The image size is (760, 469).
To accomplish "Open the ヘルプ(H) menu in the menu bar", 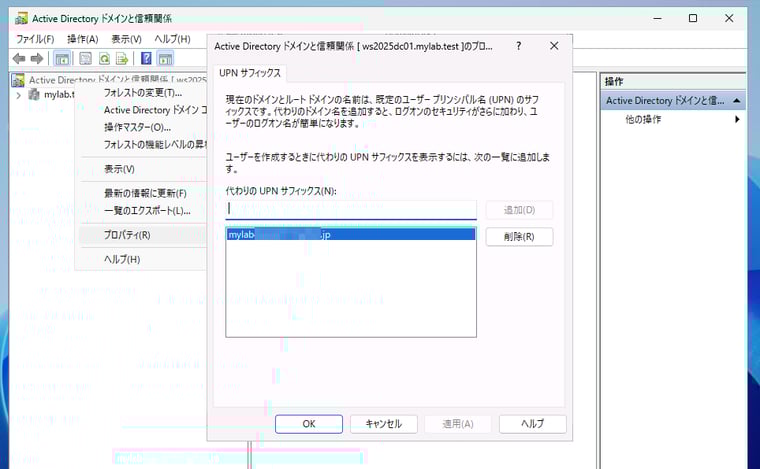I will (x=172, y=39).
